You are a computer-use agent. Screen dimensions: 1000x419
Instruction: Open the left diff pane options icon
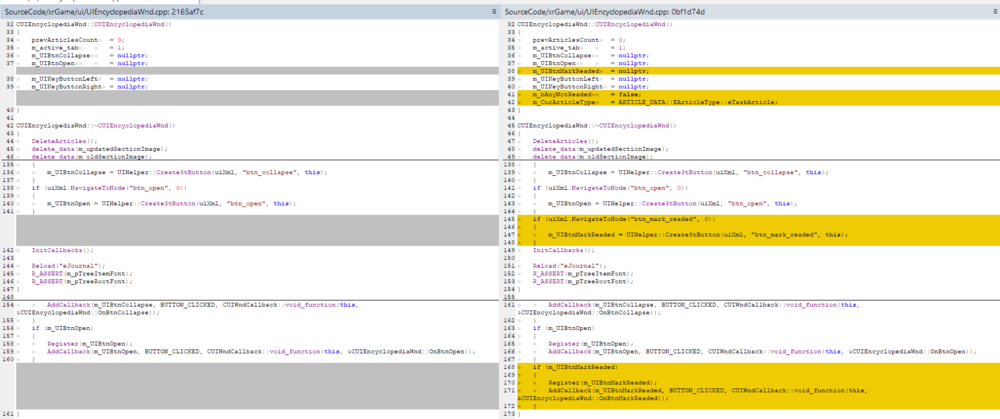(493, 9)
